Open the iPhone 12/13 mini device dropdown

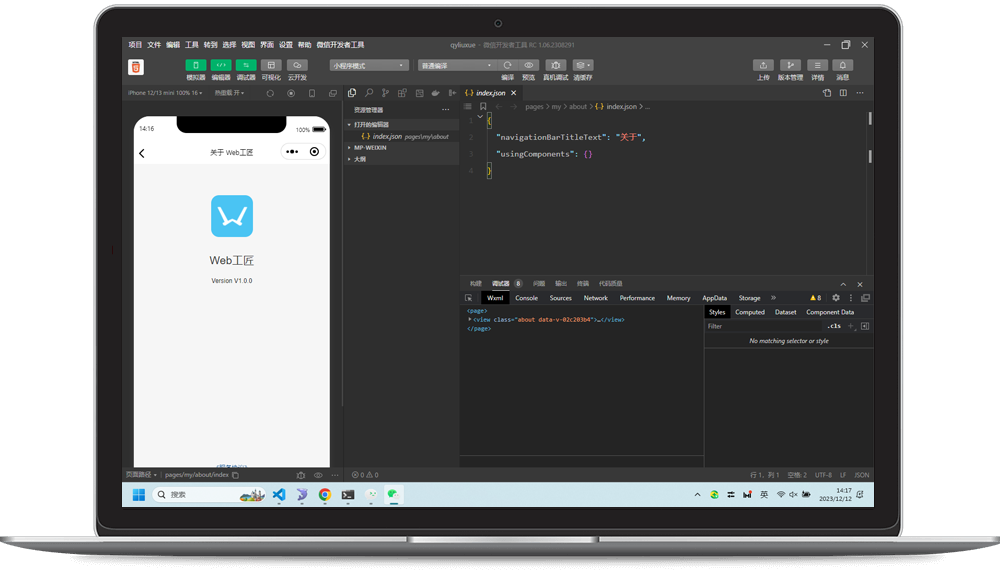165,93
